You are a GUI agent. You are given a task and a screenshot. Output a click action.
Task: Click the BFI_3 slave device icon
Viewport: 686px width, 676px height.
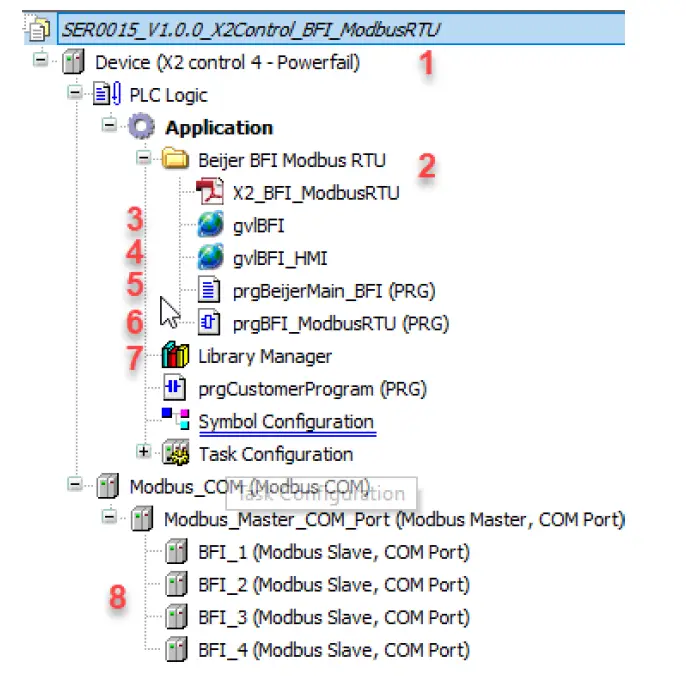(176, 616)
